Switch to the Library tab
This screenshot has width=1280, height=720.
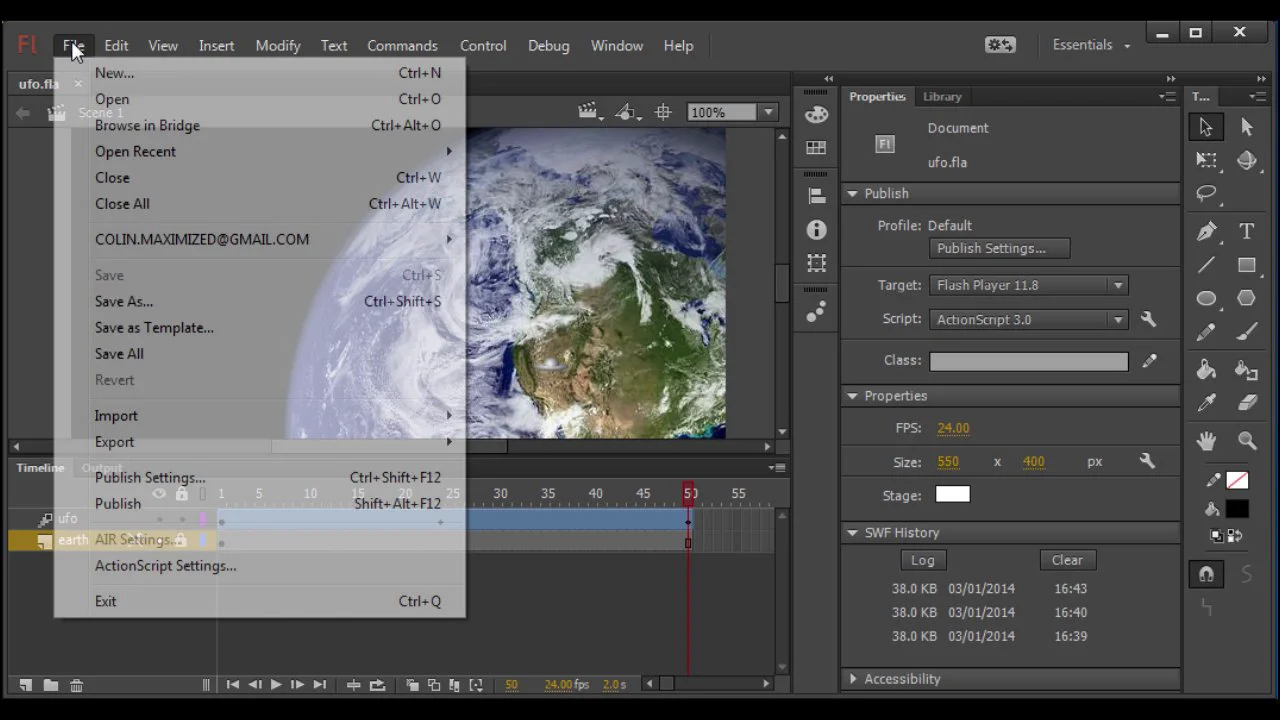pos(942,97)
